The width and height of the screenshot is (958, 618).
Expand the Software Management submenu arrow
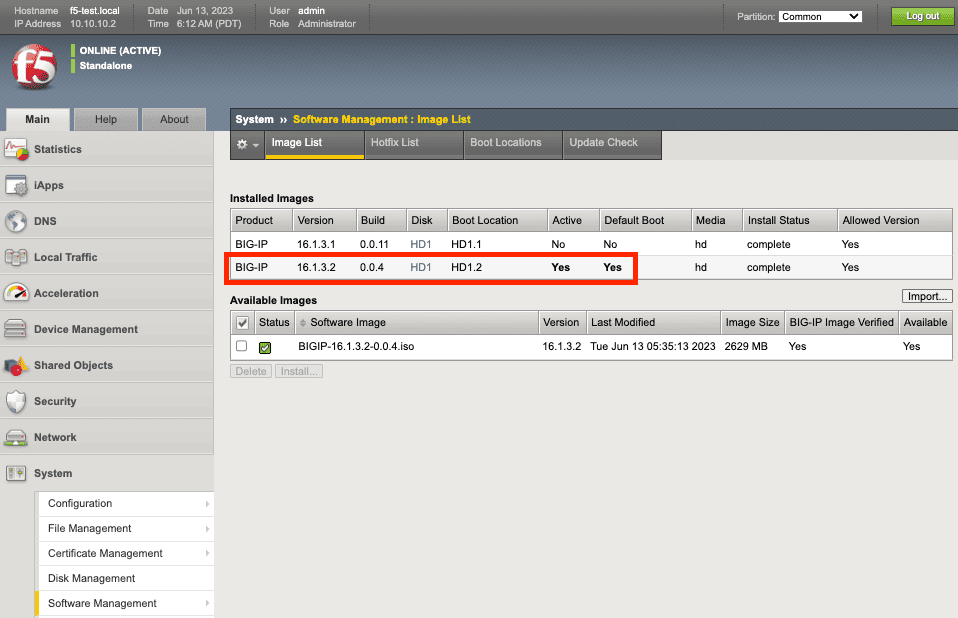pyautogui.click(x=207, y=603)
